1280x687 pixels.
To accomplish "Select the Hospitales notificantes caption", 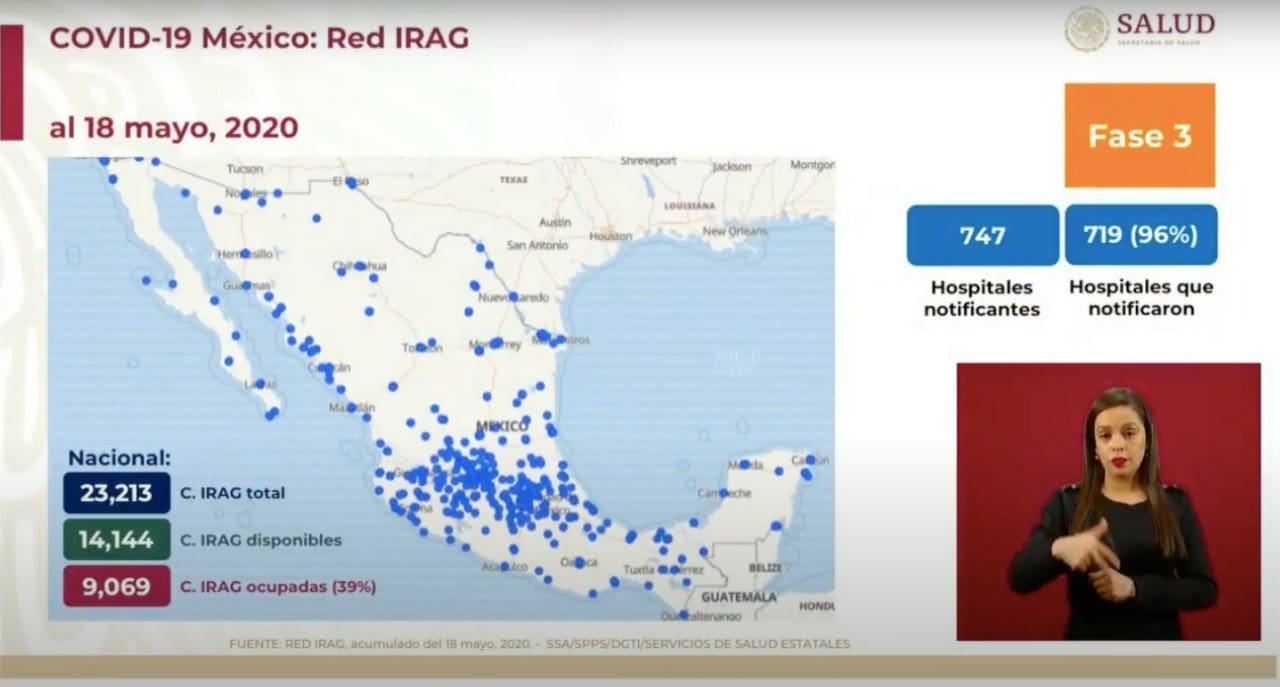I will coord(981,298).
